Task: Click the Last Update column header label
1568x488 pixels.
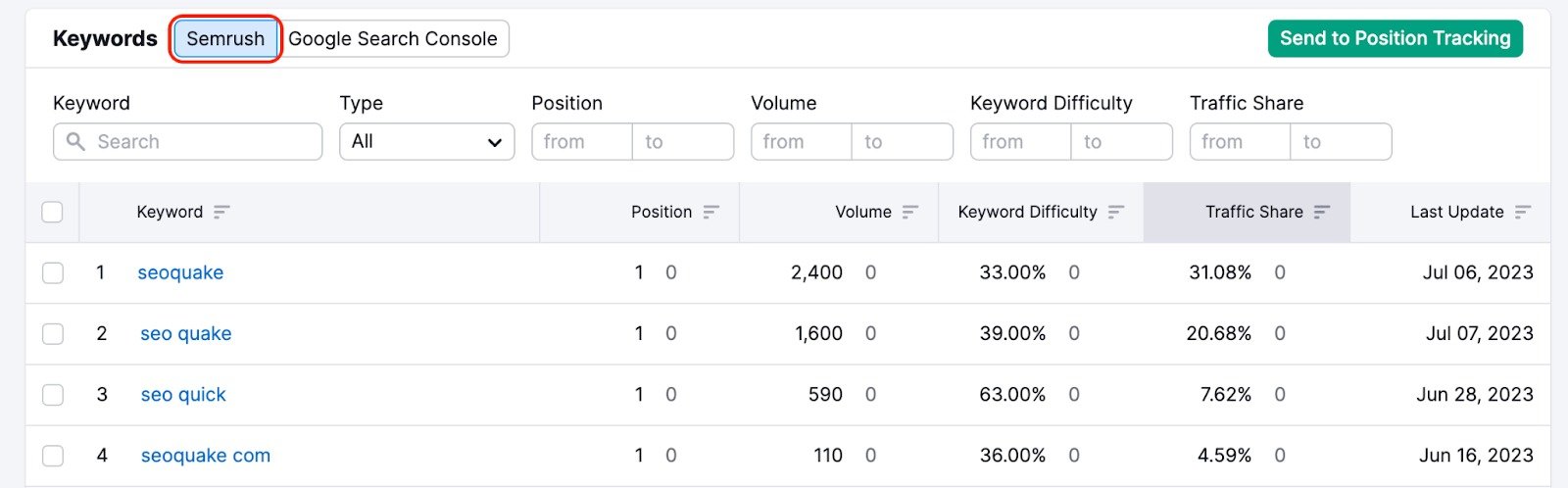Action: (1457, 212)
